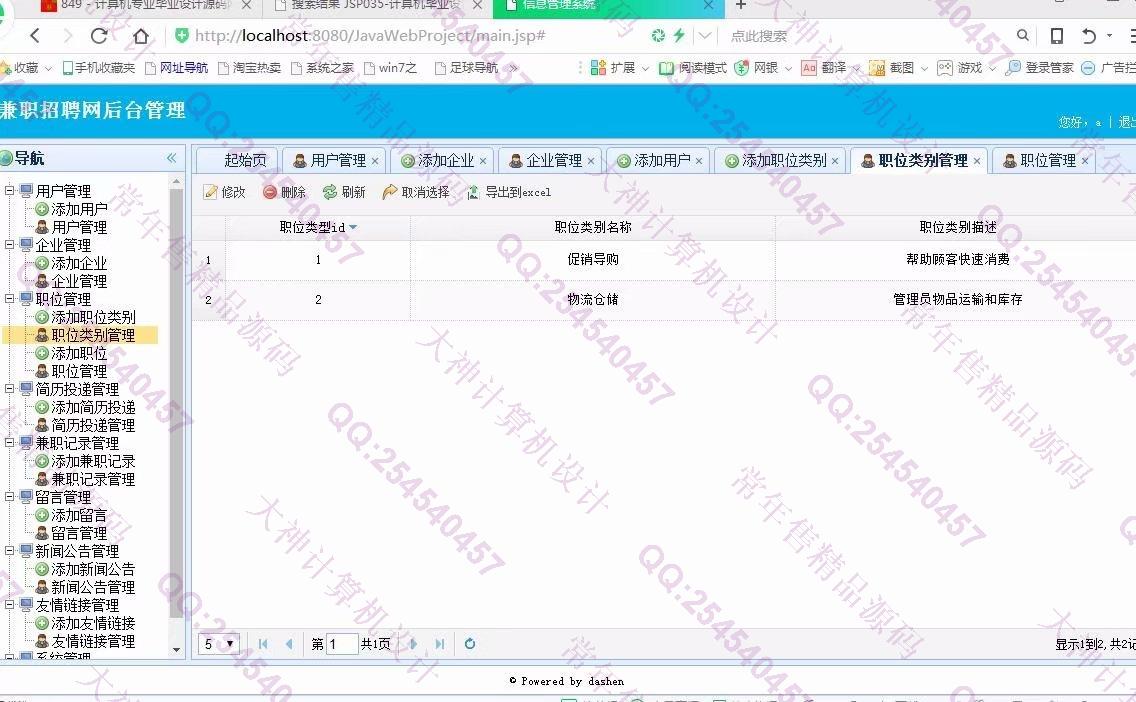Open 扩展 extensions in bookmarks bar
The width and height of the screenshot is (1136, 702).
tap(619, 67)
